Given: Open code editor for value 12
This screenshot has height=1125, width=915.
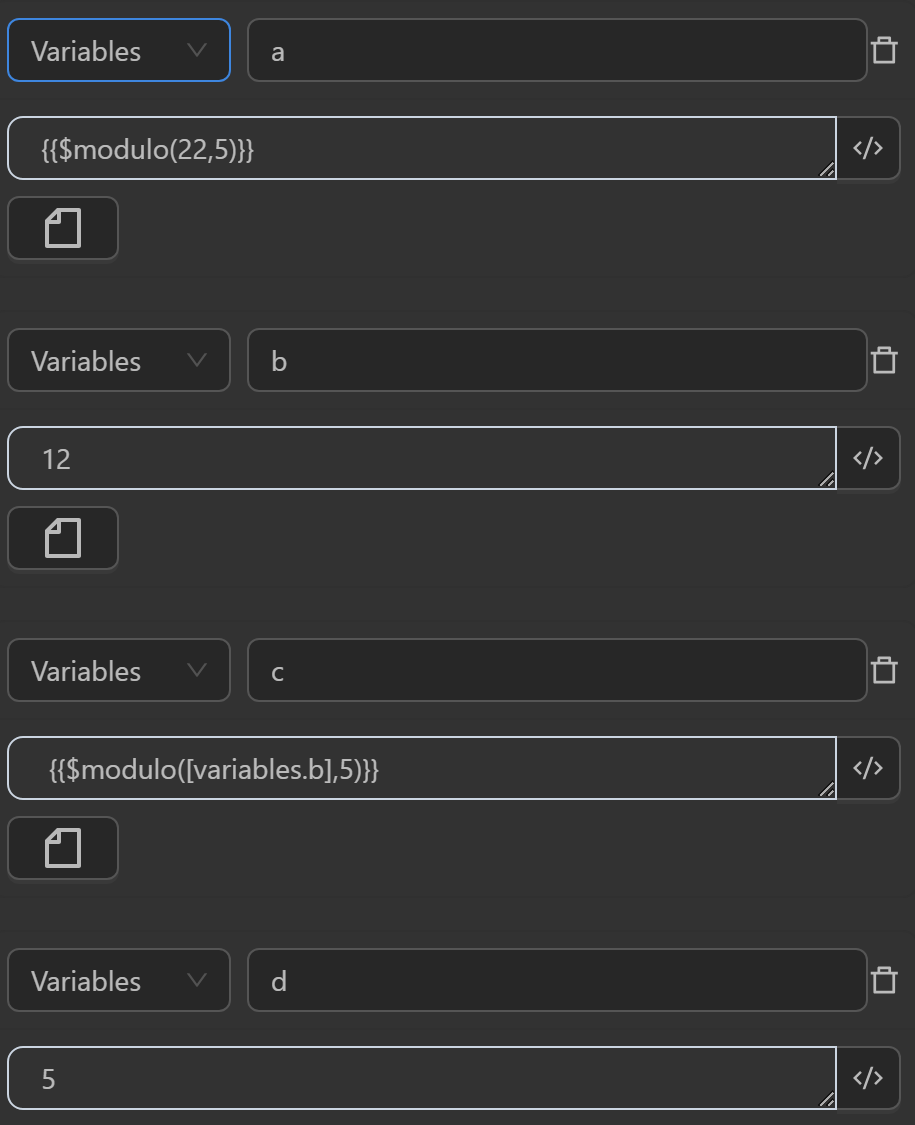Looking at the screenshot, I should (868, 458).
